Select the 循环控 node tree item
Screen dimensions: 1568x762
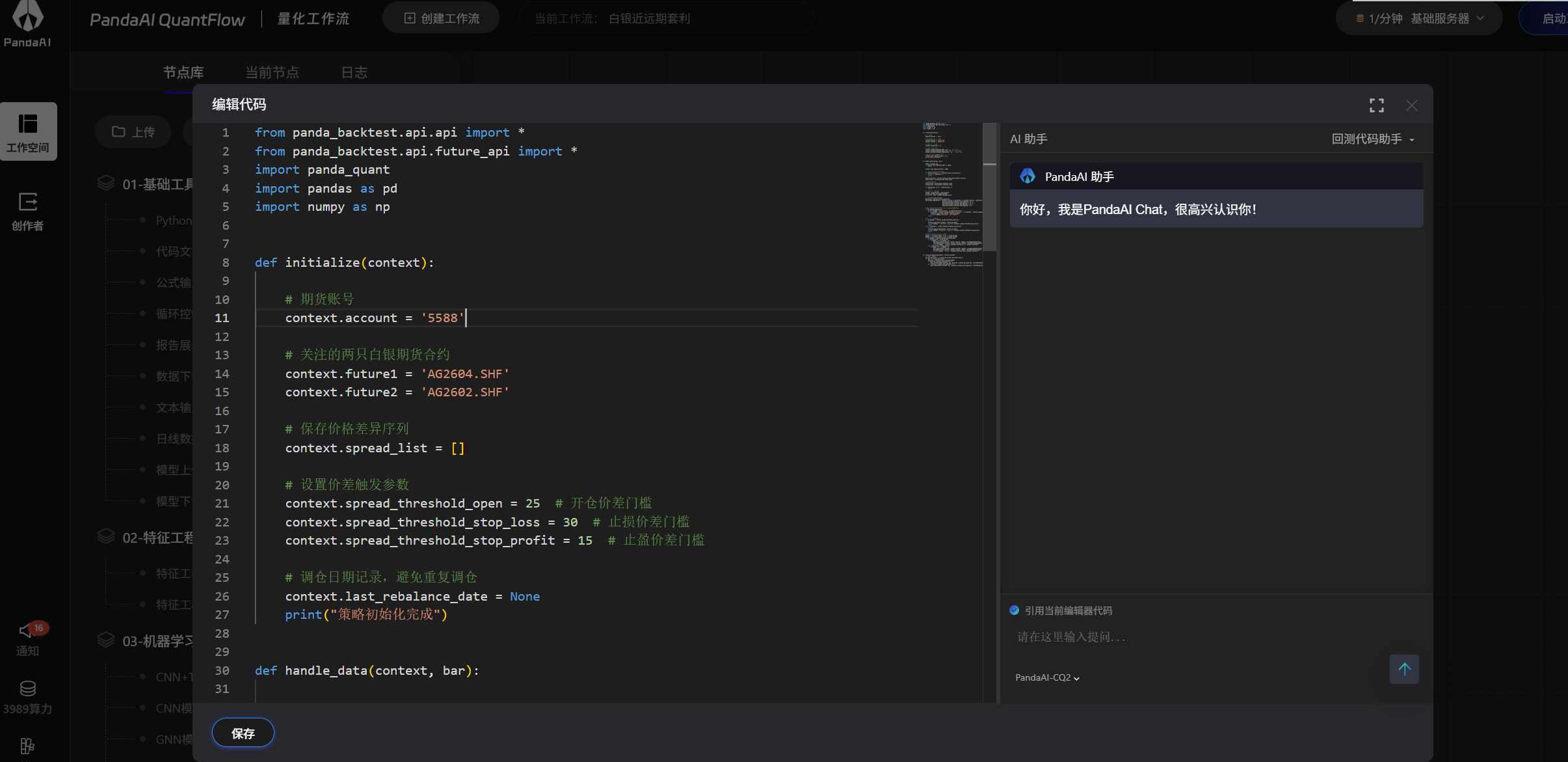(x=174, y=314)
